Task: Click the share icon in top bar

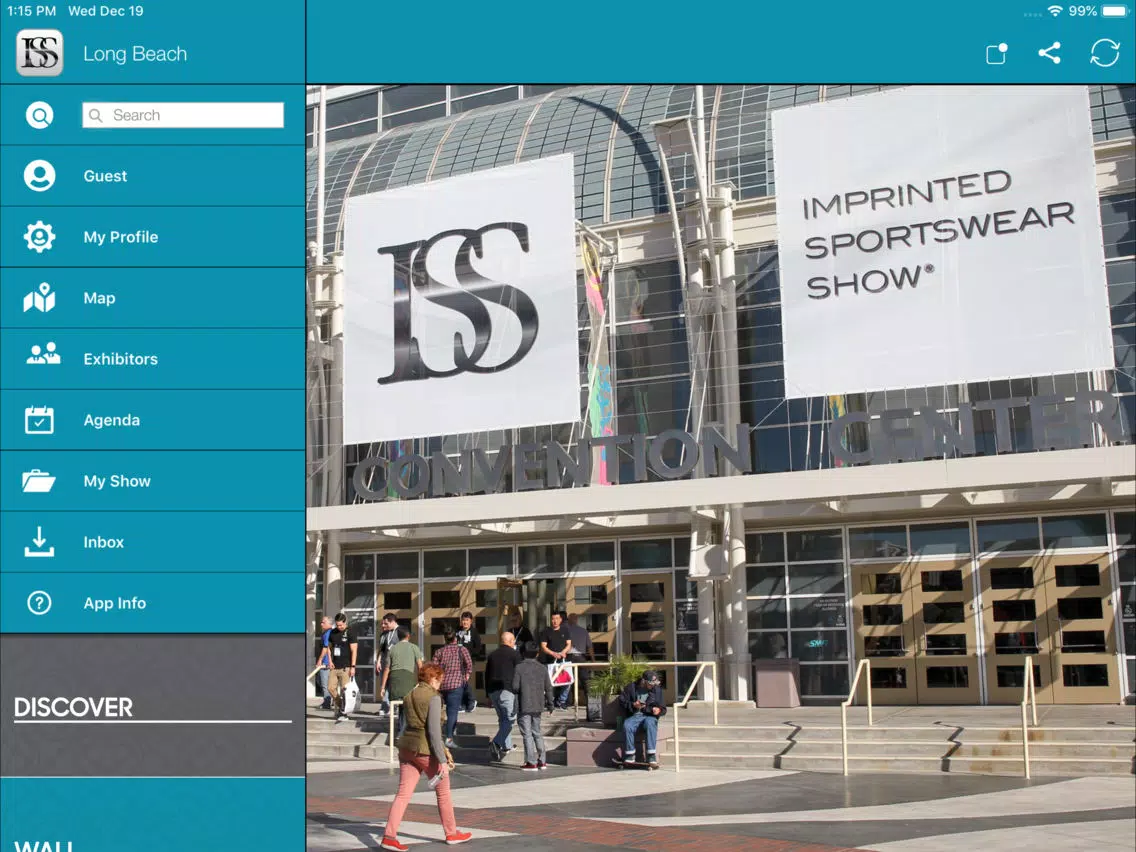Action: coord(1050,53)
